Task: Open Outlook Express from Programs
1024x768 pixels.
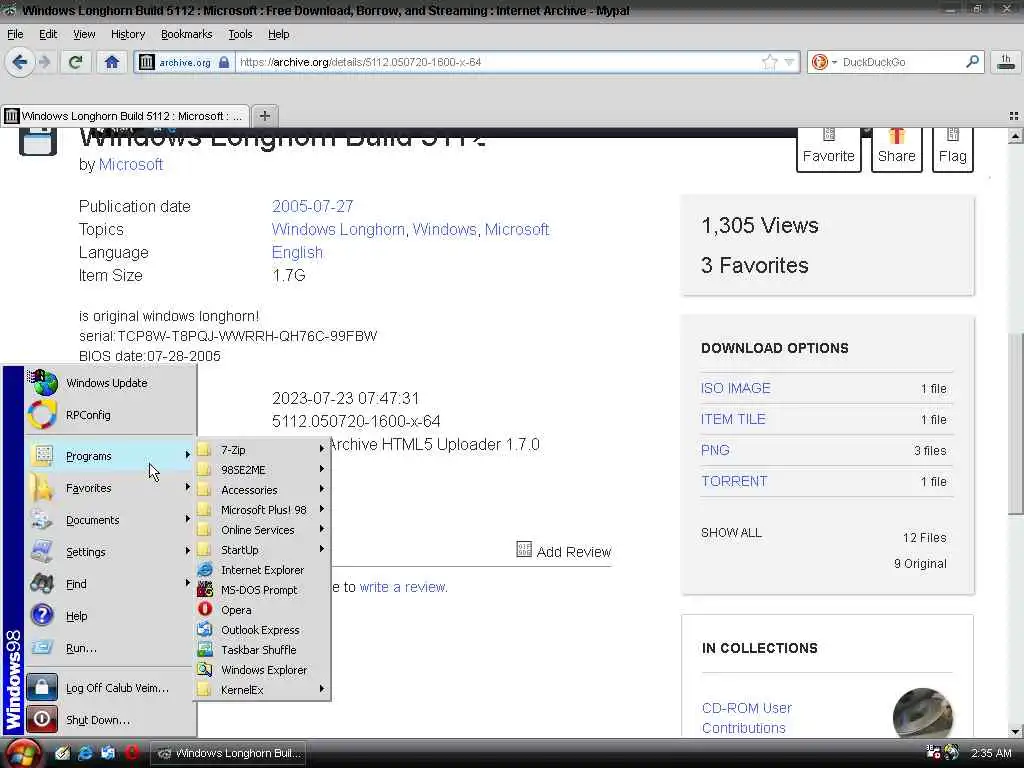Action: (262, 630)
